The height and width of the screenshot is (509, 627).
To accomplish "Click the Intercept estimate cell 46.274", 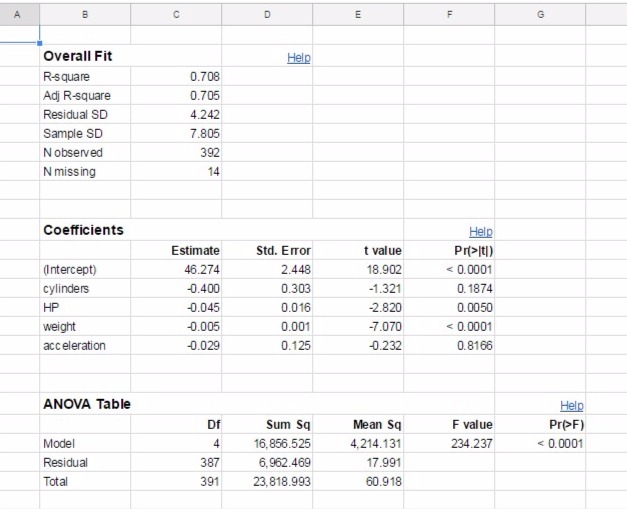I will [x=176, y=269].
